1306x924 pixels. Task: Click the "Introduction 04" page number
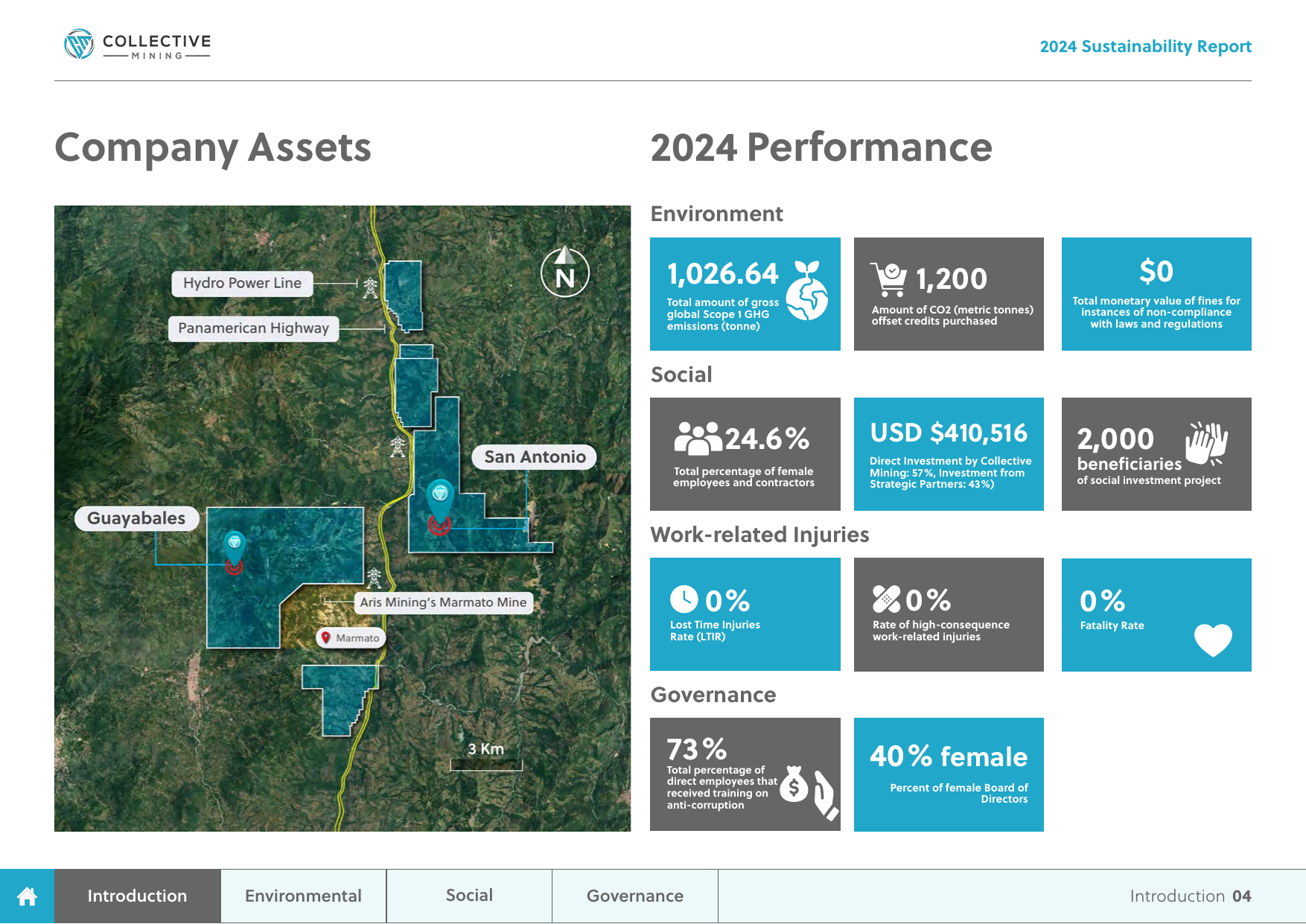[1190, 896]
